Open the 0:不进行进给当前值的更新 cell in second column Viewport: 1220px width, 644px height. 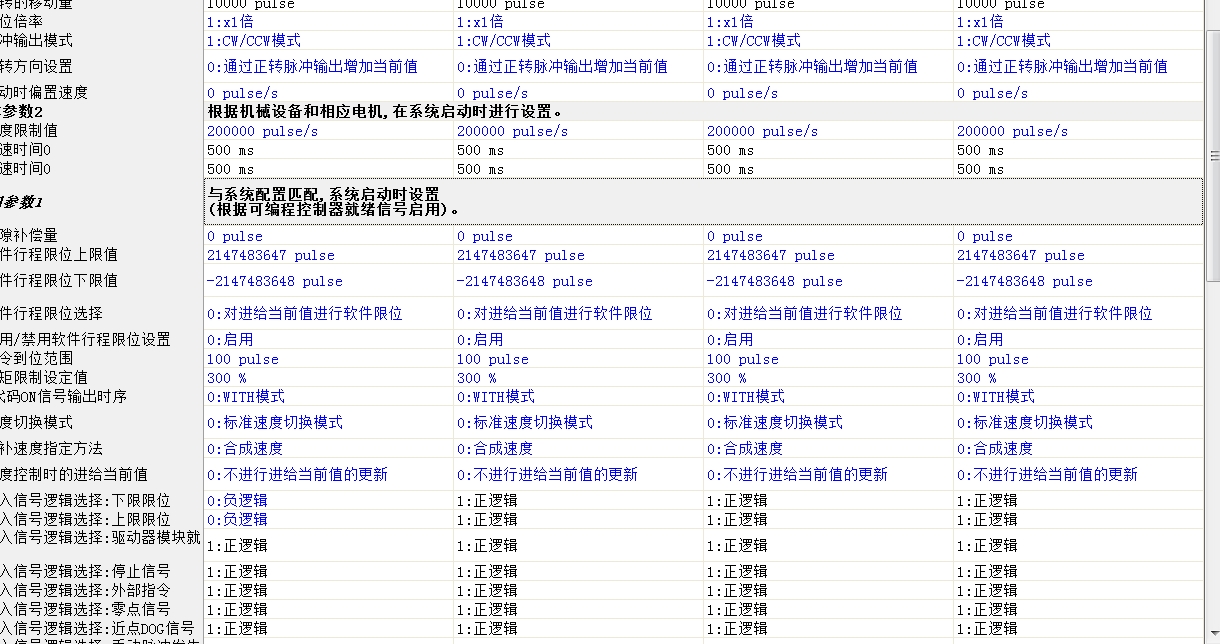[547, 475]
